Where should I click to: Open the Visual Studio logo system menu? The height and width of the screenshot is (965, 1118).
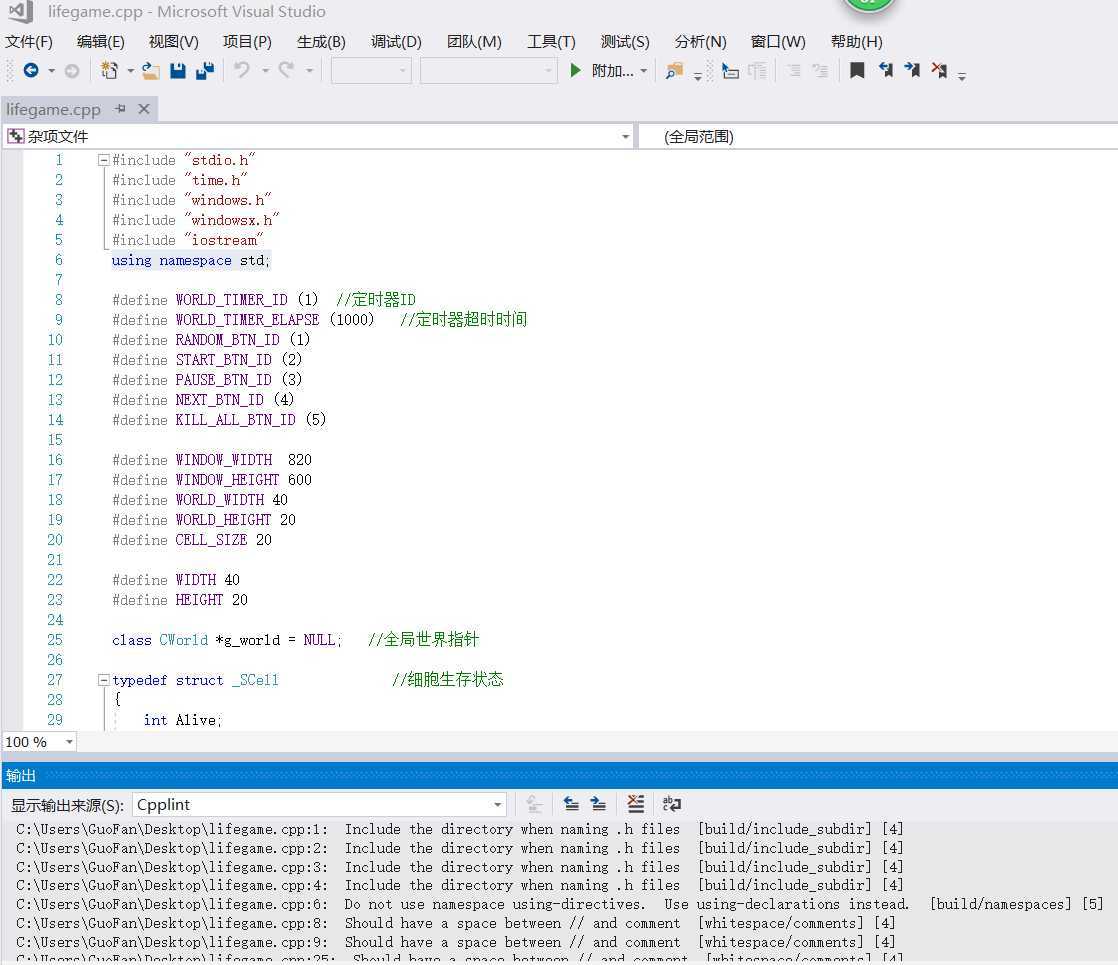[20, 11]
